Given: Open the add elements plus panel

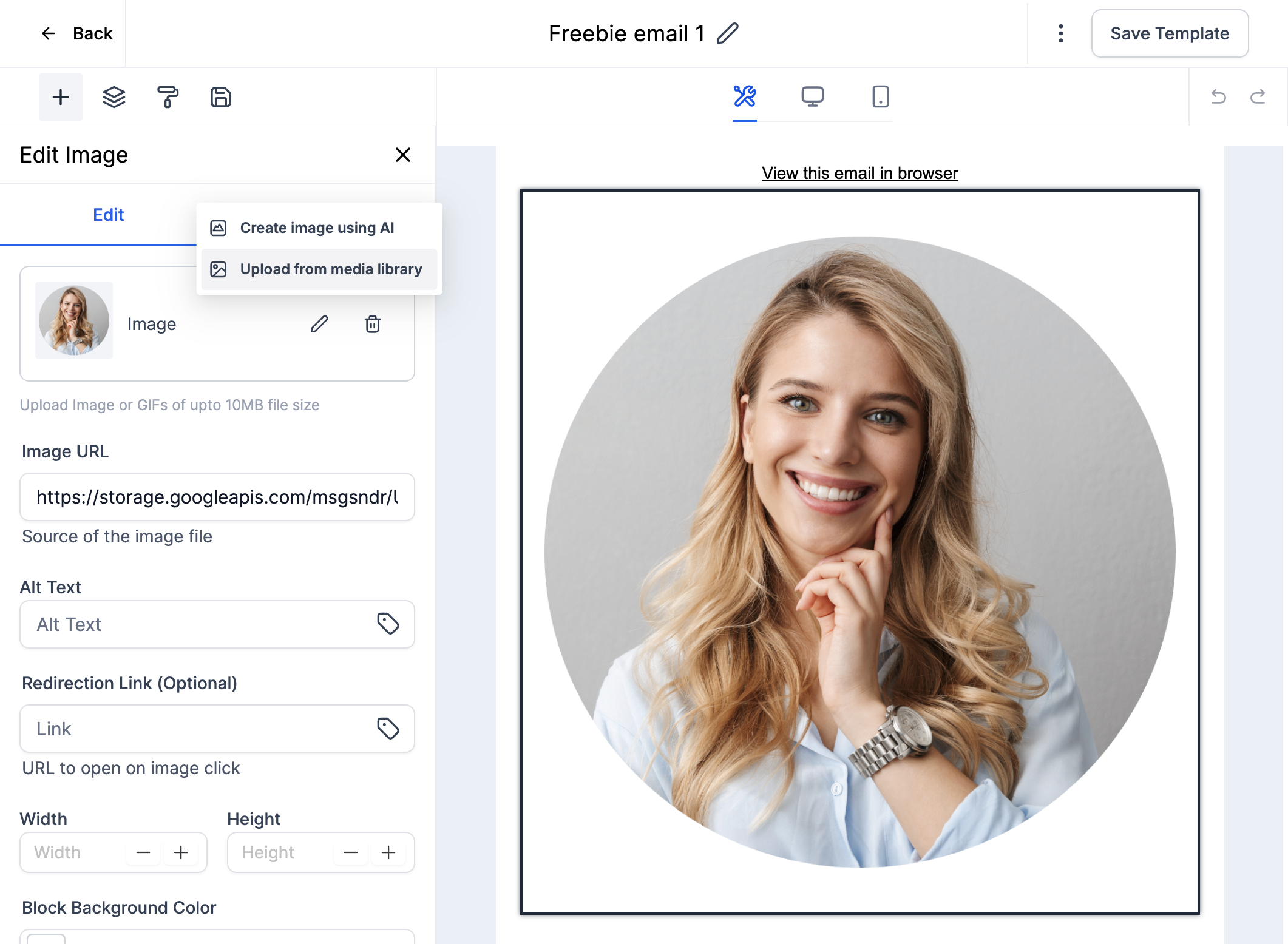Looking at the screenshot, I should (61, 97).
